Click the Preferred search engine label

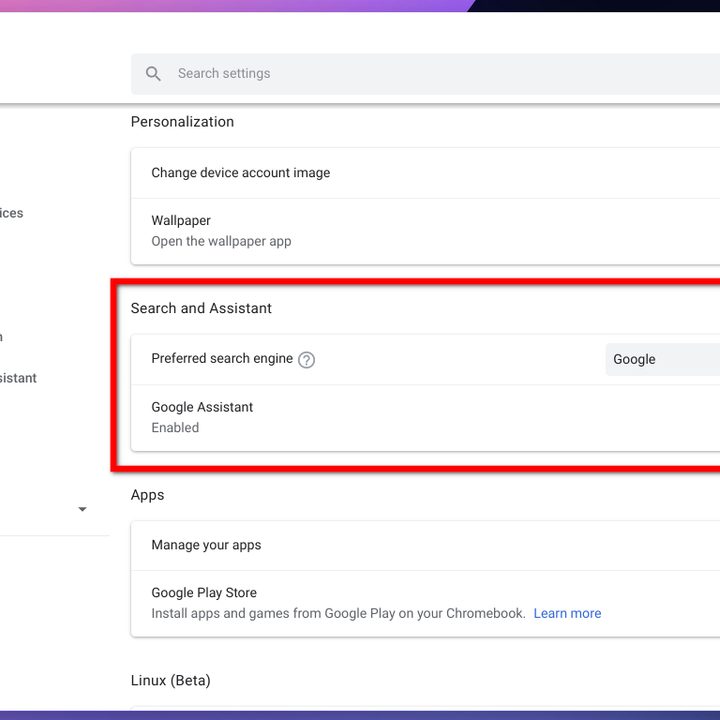[222, 358]
